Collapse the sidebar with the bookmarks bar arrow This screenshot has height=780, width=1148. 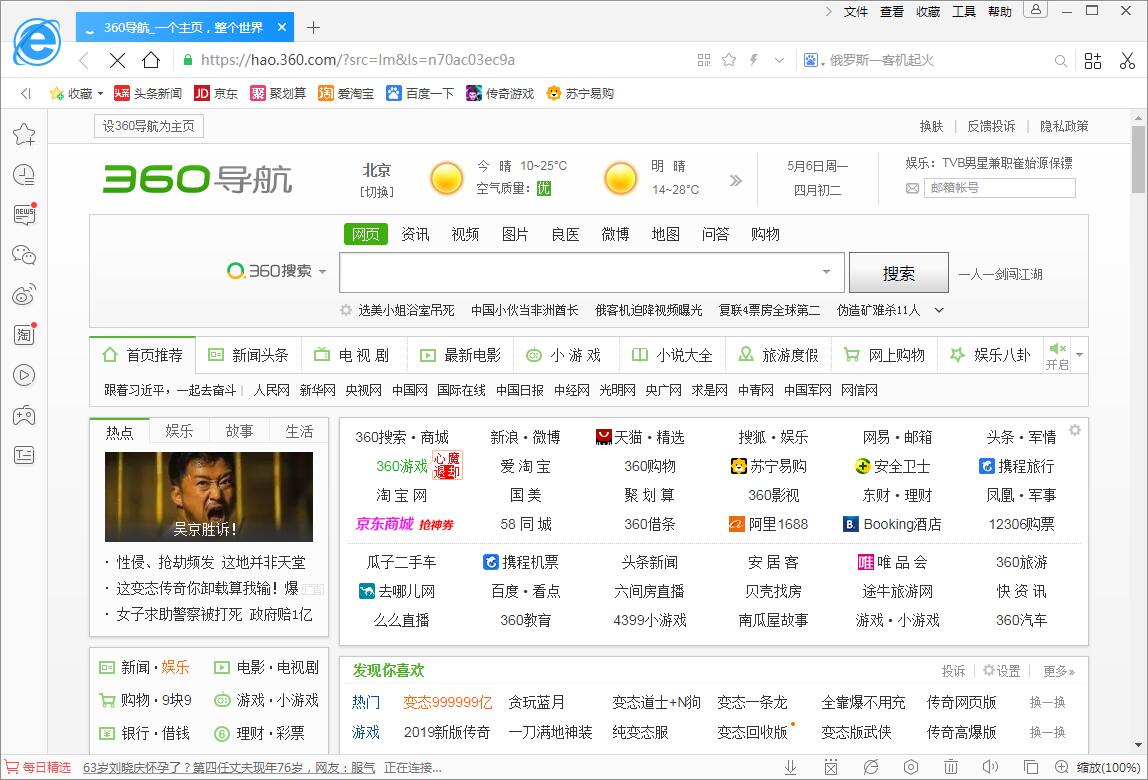(x=26, y=94)
